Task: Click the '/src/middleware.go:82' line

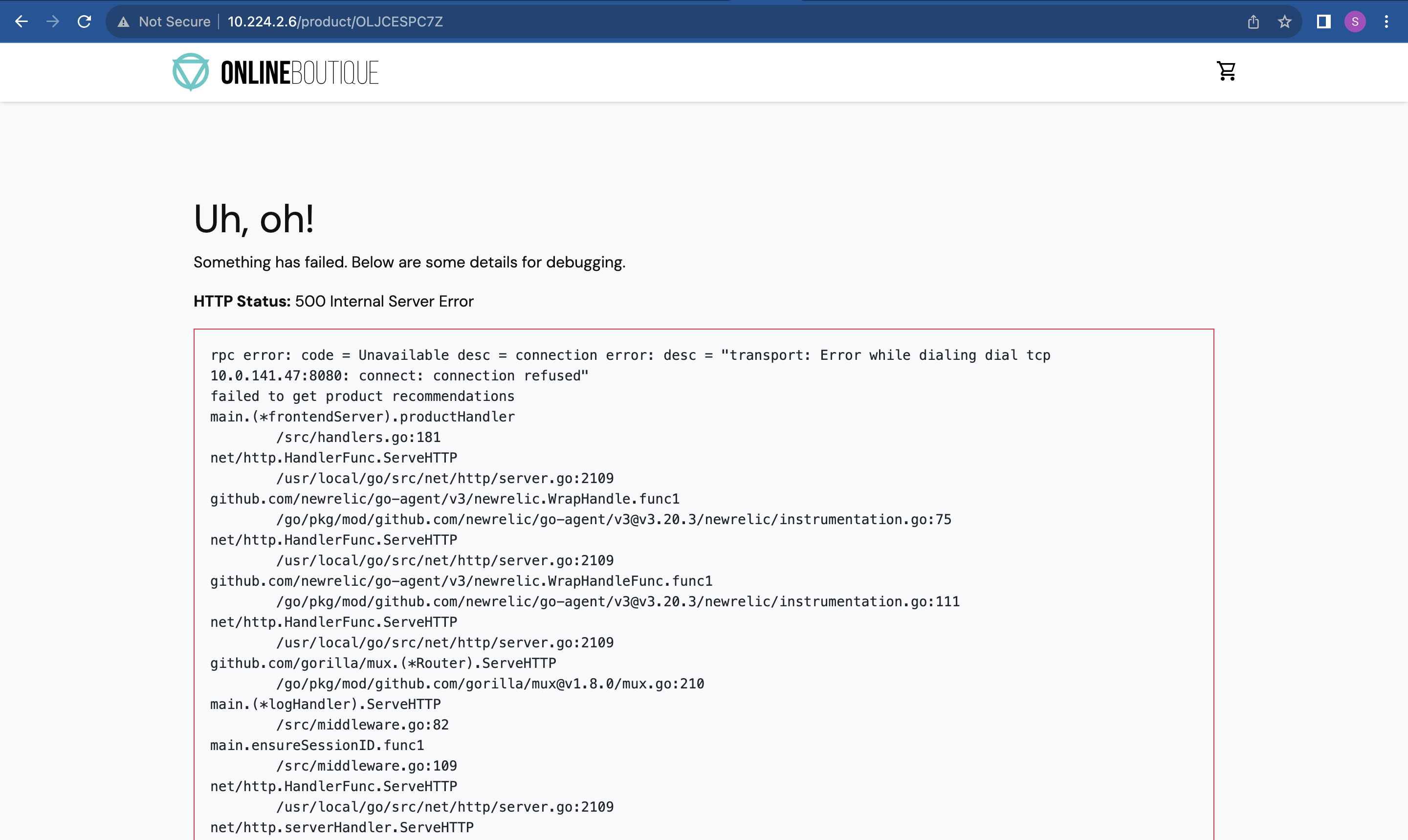Action: click(362, 725)
